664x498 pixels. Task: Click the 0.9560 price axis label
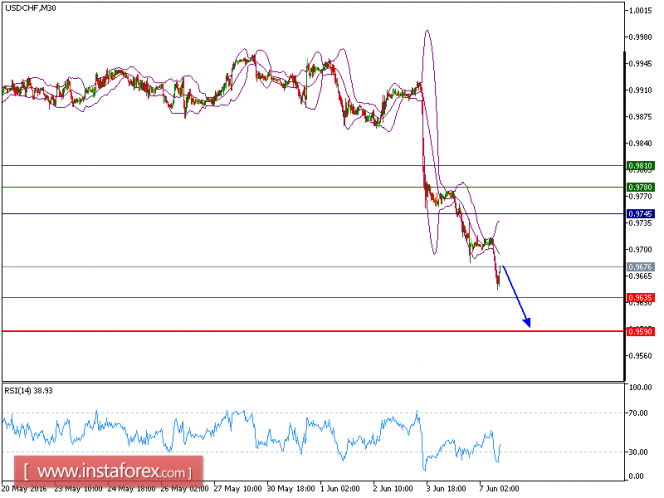pos(641,356)
